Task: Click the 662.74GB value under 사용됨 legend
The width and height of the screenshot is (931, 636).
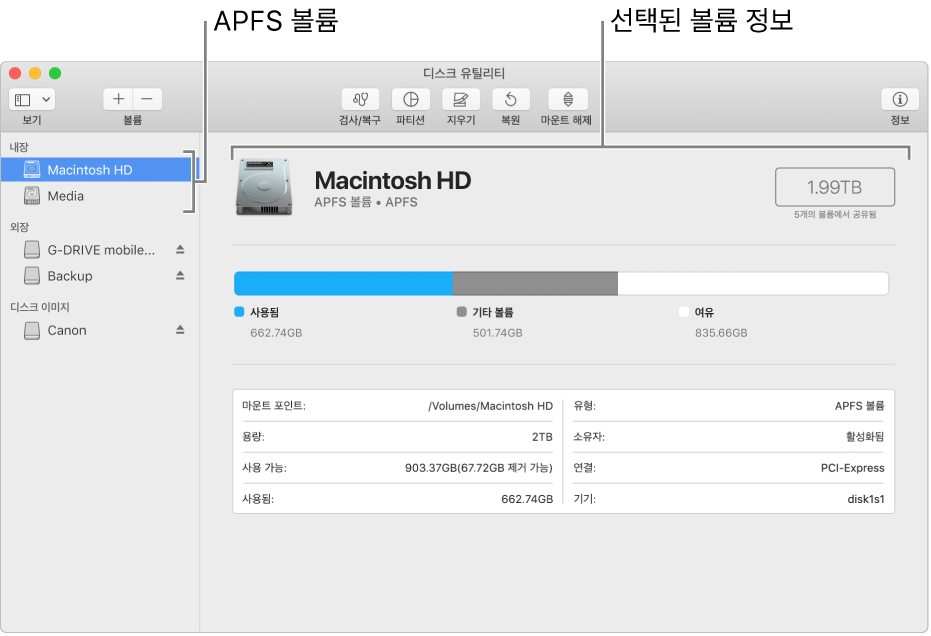Action: pyautogui.click(x=276, y=333)
